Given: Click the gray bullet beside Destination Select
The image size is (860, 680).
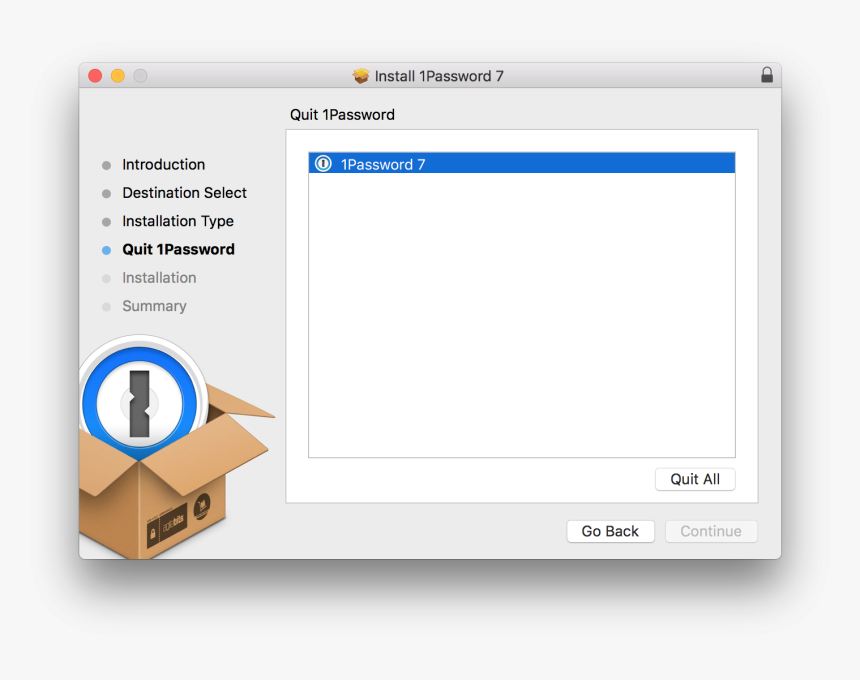Looking at the screenshot, I should (107, 193).
